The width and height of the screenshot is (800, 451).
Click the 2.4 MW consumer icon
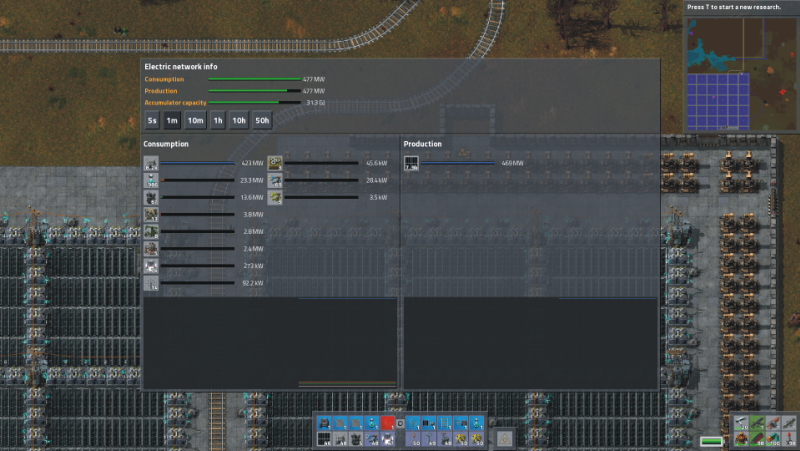point(151,249)
